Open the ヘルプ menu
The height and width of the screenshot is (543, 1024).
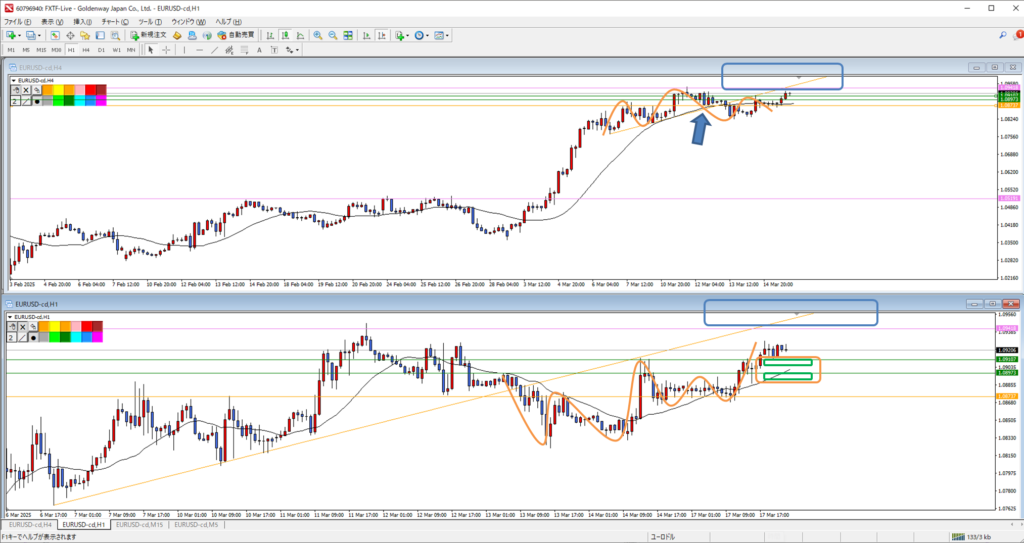coord(228,22)
